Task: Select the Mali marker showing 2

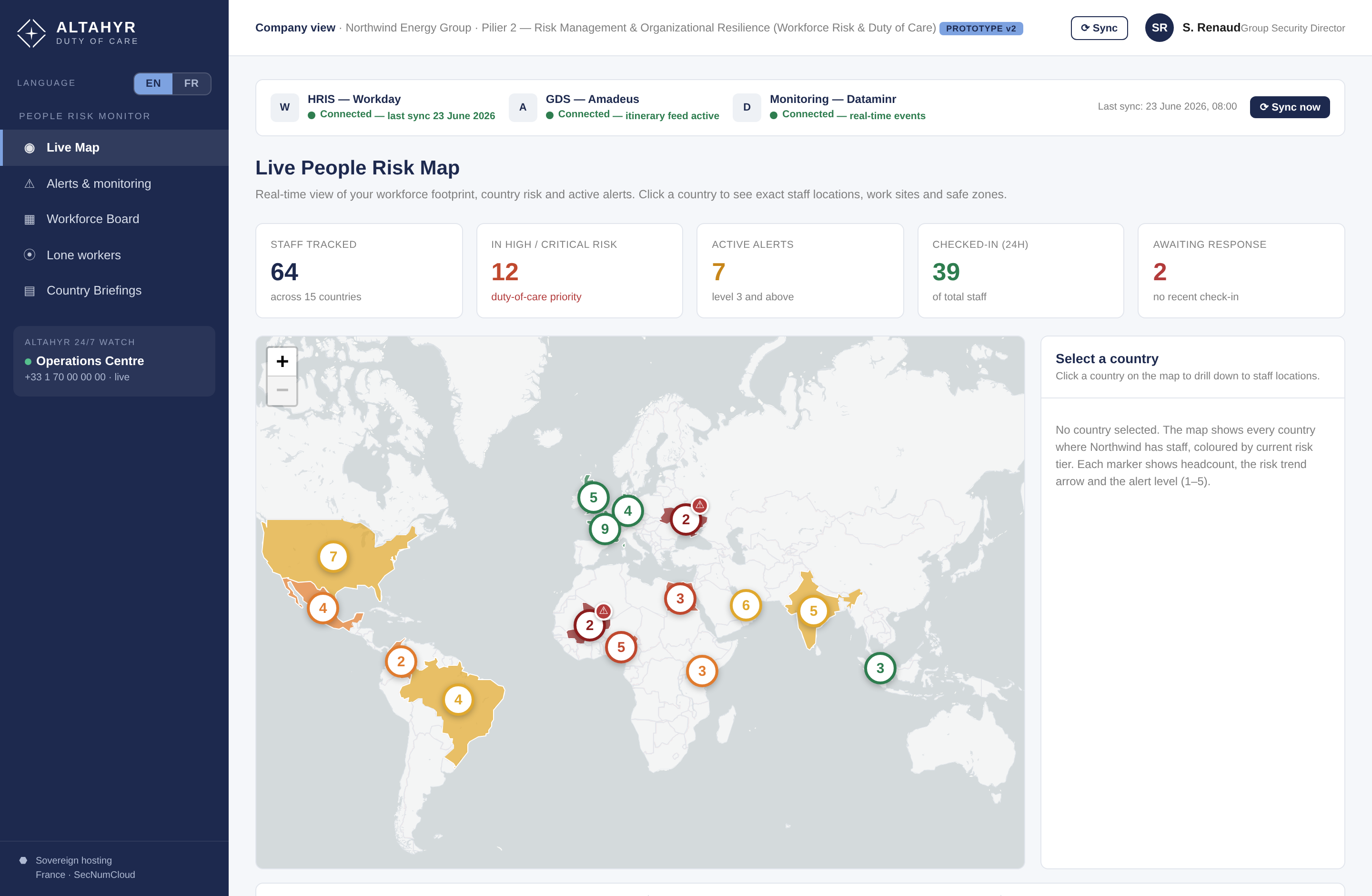Action: [x=589, y=625]
